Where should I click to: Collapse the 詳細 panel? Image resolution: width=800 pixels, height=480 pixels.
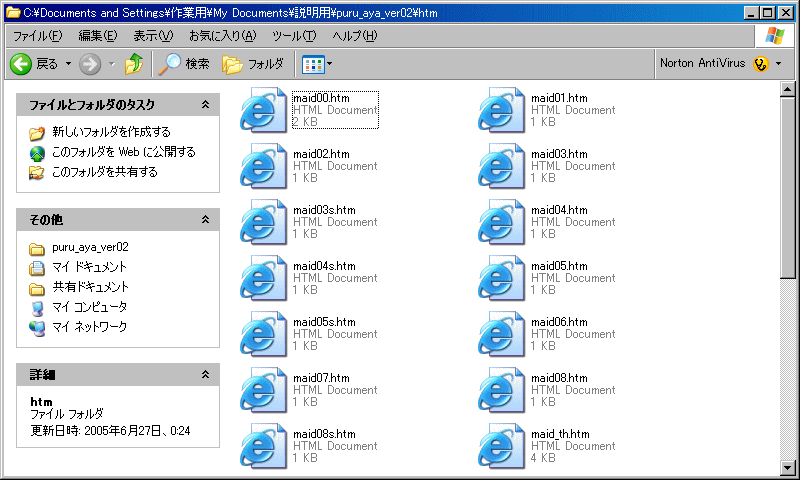coord(205,374)
